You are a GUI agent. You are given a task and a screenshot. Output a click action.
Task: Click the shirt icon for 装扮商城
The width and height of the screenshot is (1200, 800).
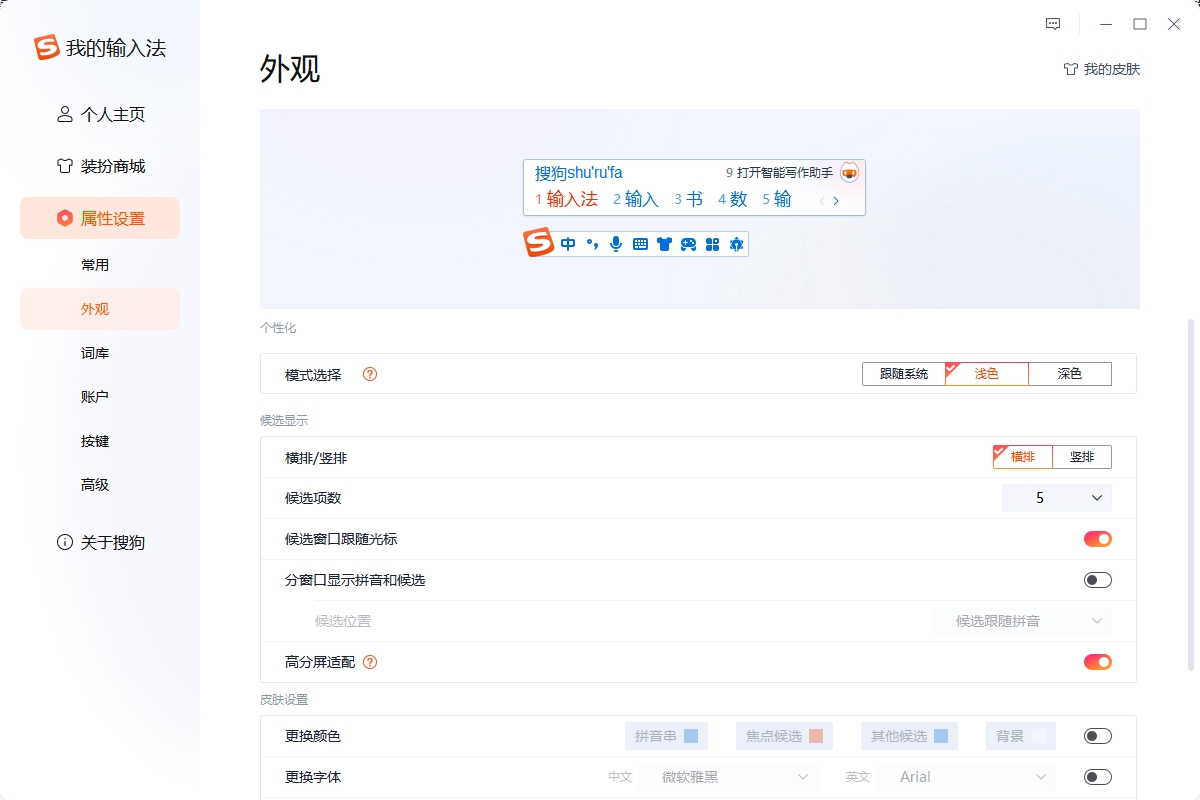point(65,166)
